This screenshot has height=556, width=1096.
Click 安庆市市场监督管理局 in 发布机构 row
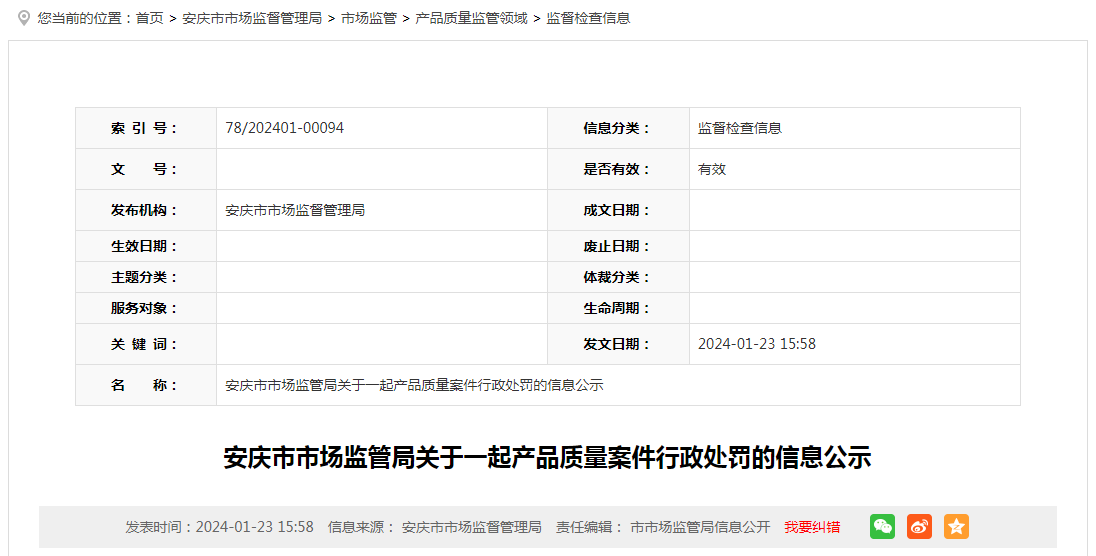pos(295,210)
